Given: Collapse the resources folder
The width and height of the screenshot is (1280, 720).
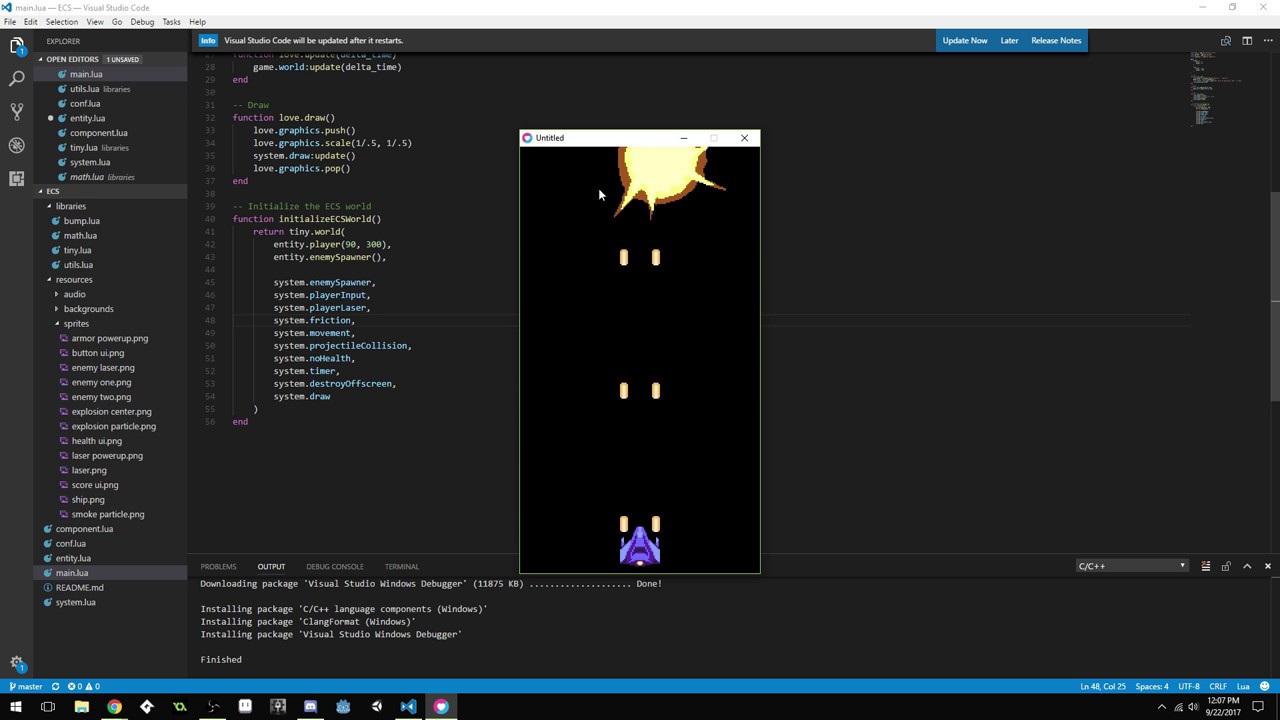Looking at the screenshot, I should 110,280.
